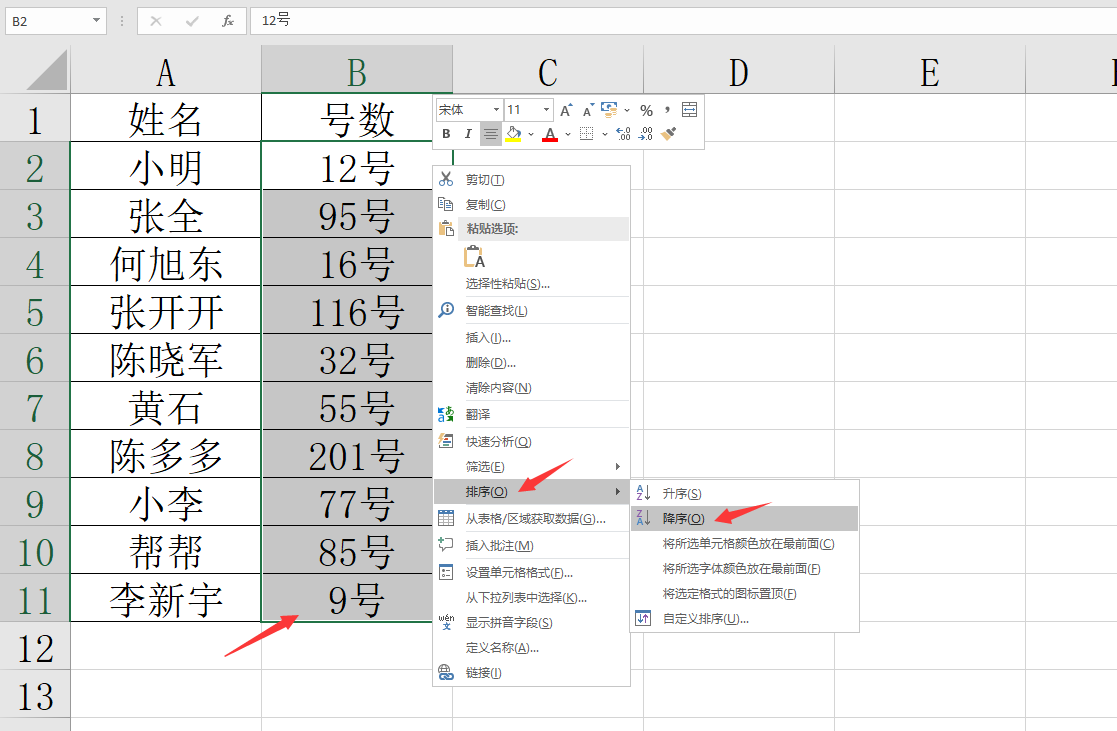The height and width of the screenshot is (731, 1117).
Task: Click header cell 姓名
Action: [166, 118]
